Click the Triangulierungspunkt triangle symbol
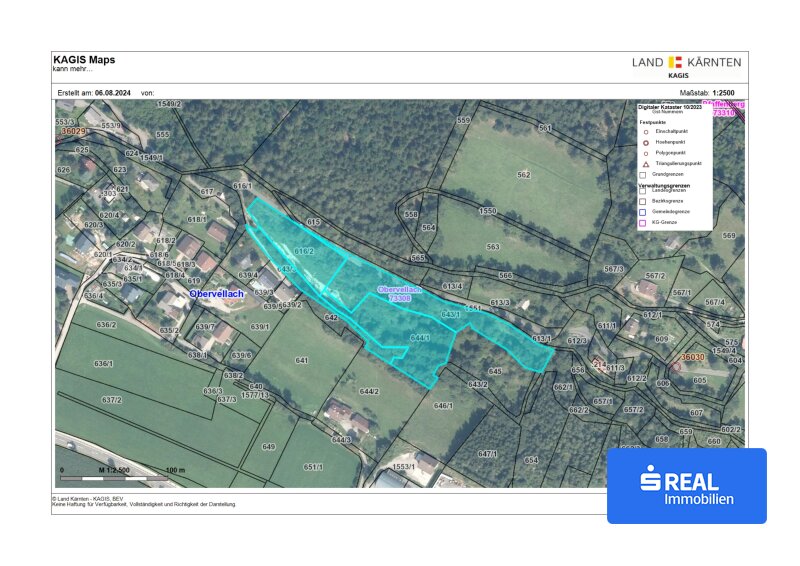This screenshot has height=566, width=800. pyautogui.click(x=645, y=163)
